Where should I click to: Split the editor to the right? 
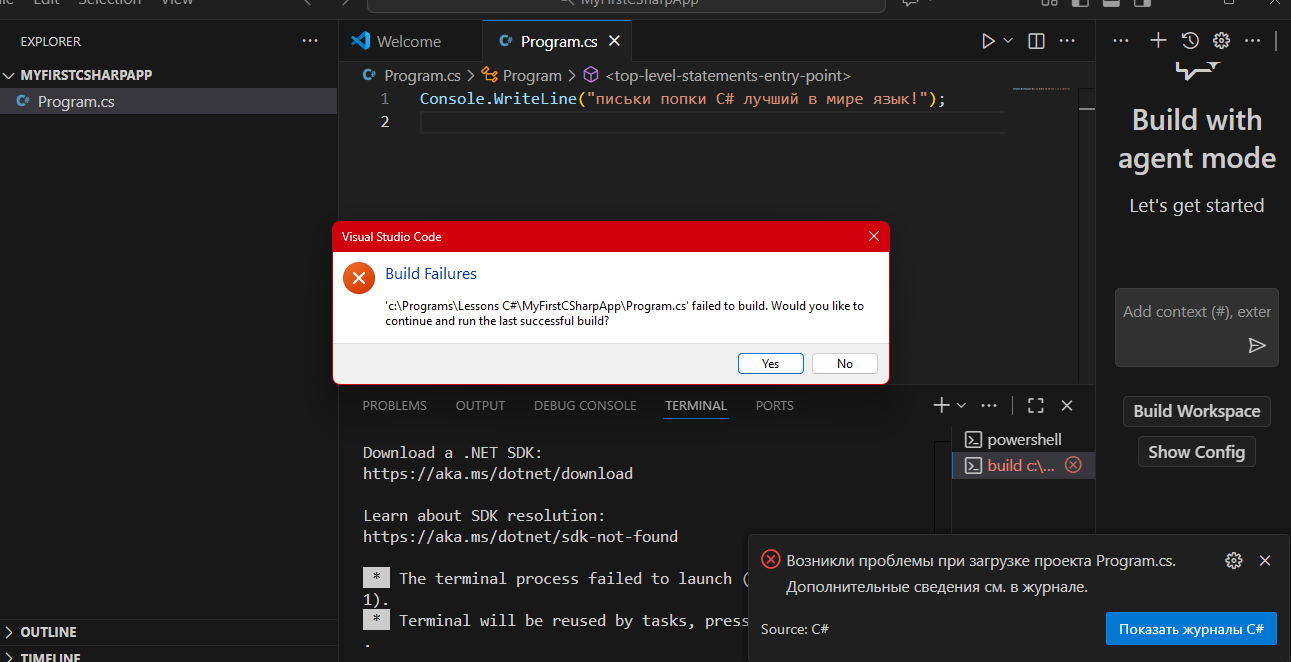pyautogui.click(x=1036, y=41)
